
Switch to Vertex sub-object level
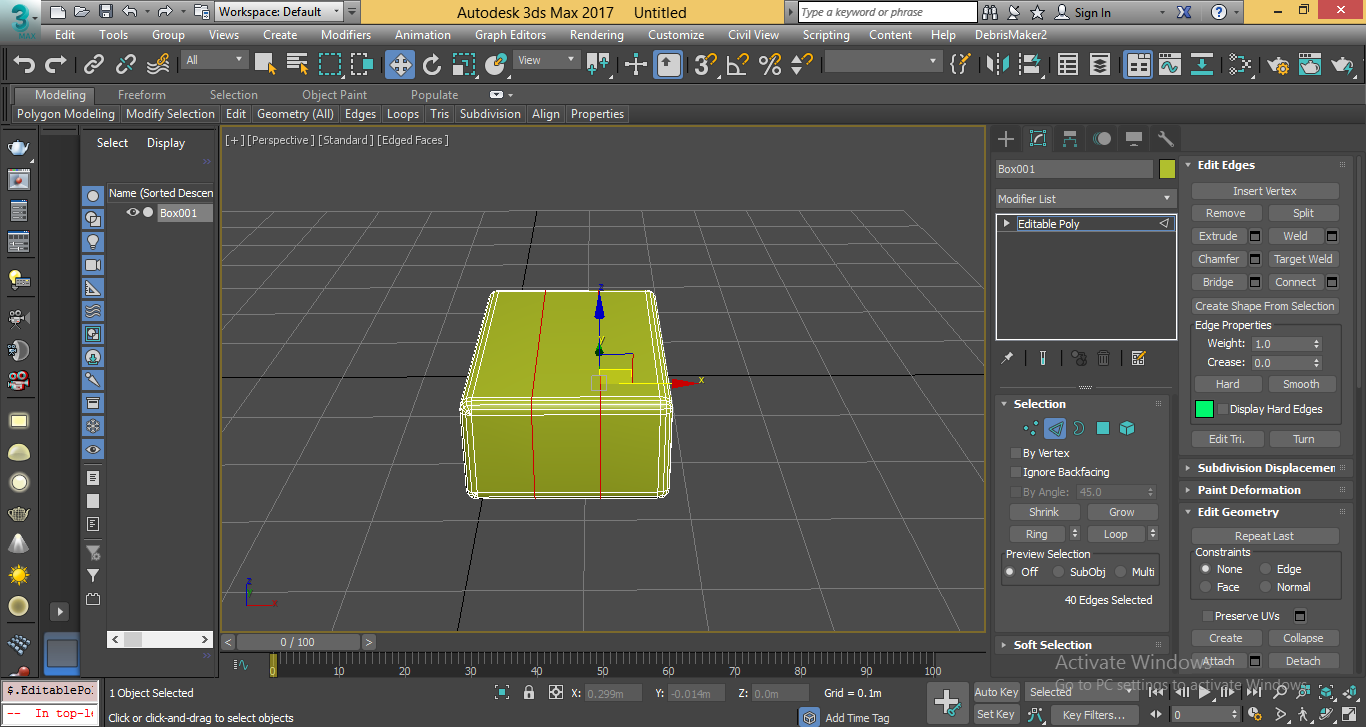pos(1031,428)
